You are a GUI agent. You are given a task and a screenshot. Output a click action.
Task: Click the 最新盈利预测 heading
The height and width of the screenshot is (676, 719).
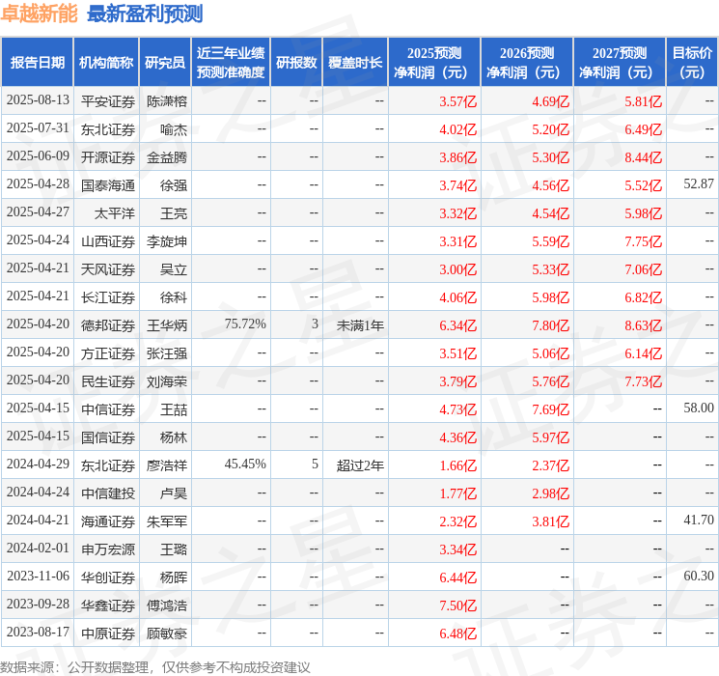[145, 14]
